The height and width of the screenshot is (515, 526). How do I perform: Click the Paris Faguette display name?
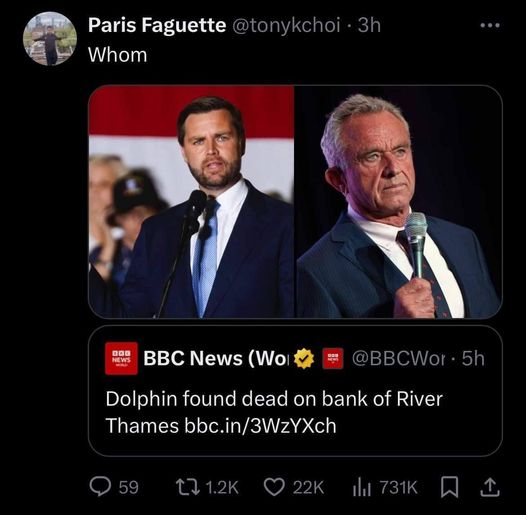[x=157, y=25]
